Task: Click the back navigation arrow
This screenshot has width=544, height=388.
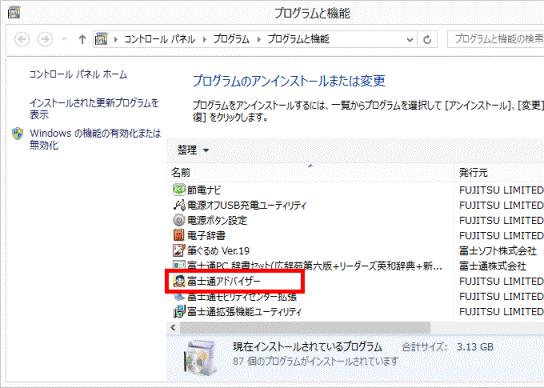Action: (22, 39)
